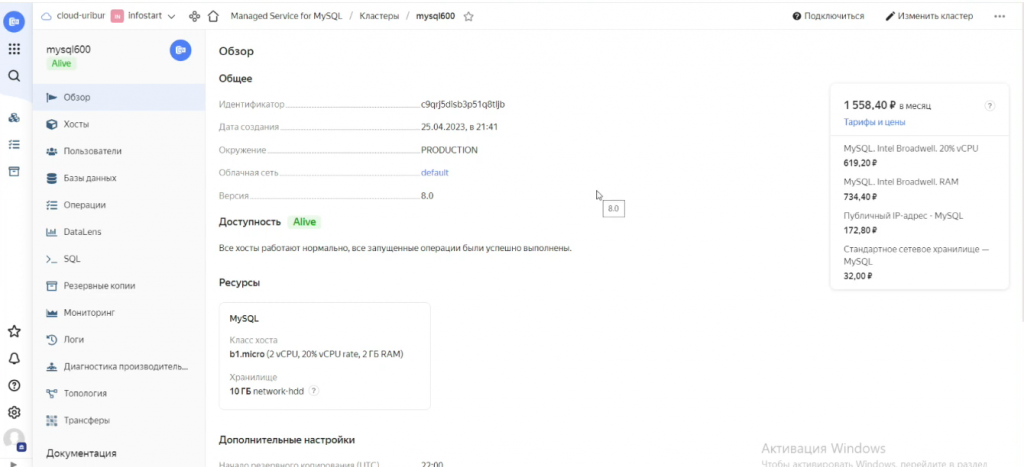Click the help icon next to monthly price
Image resolution: width=1024 pixels, height=467 pixels.
989,106
